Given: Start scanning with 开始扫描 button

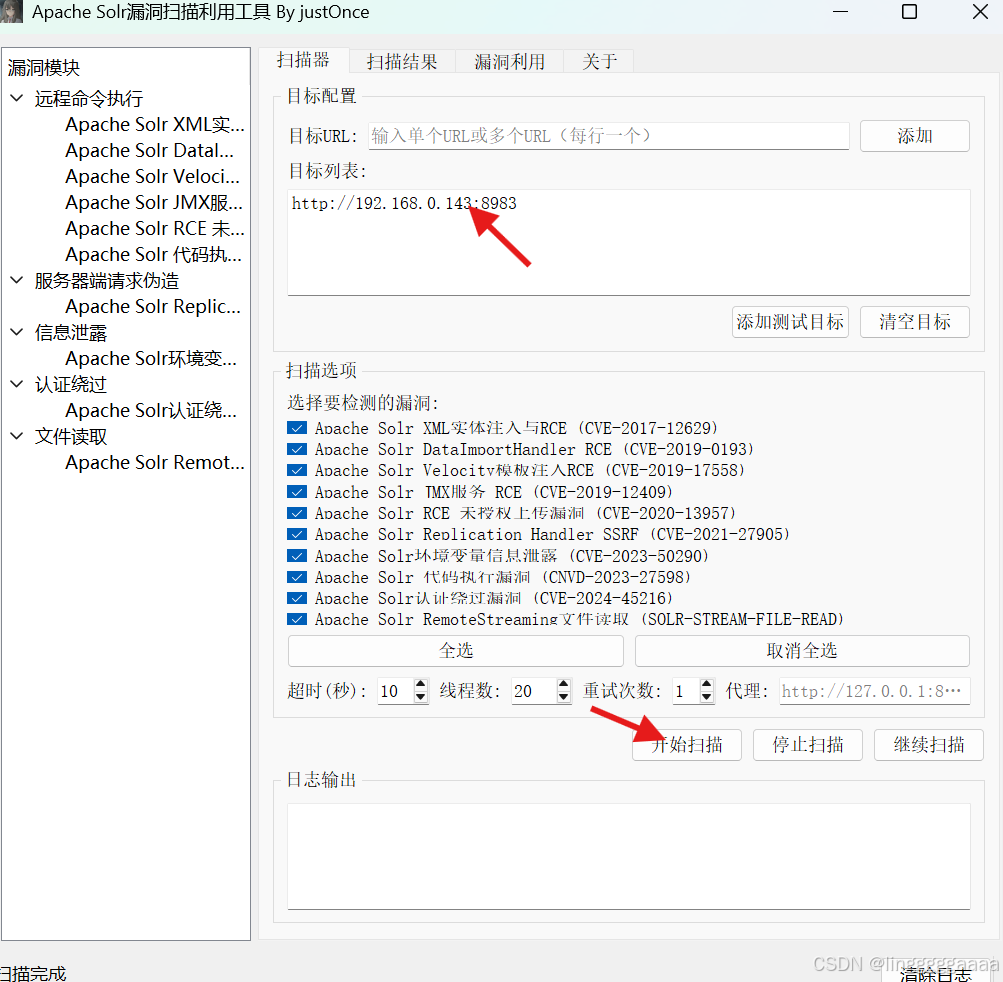Looking at the screenshot, I should coord(686,745).
